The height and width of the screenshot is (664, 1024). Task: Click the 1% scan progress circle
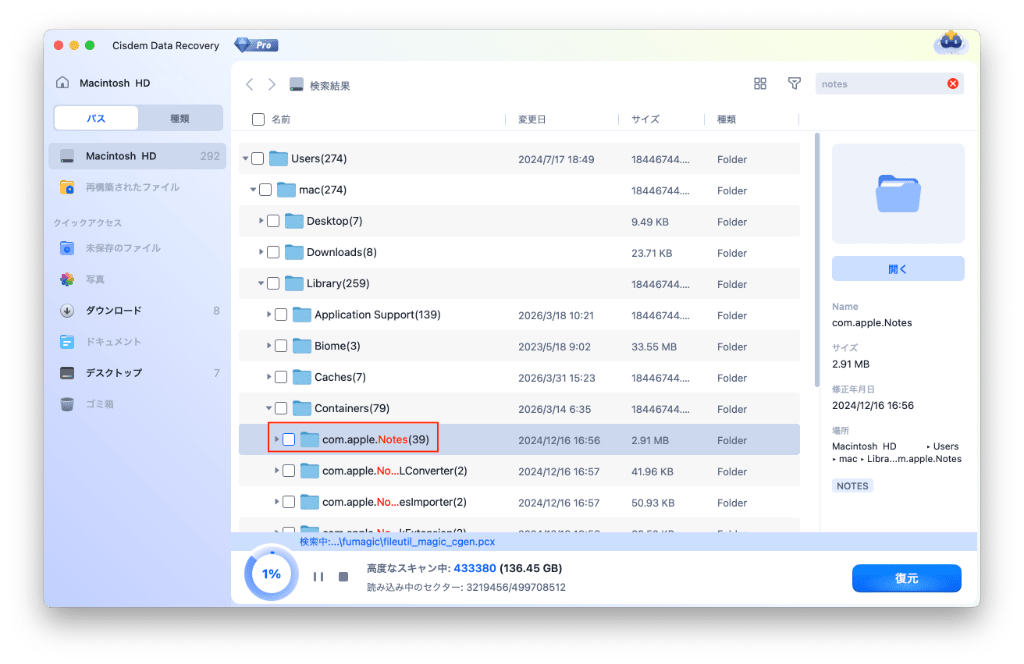point(271,575)
